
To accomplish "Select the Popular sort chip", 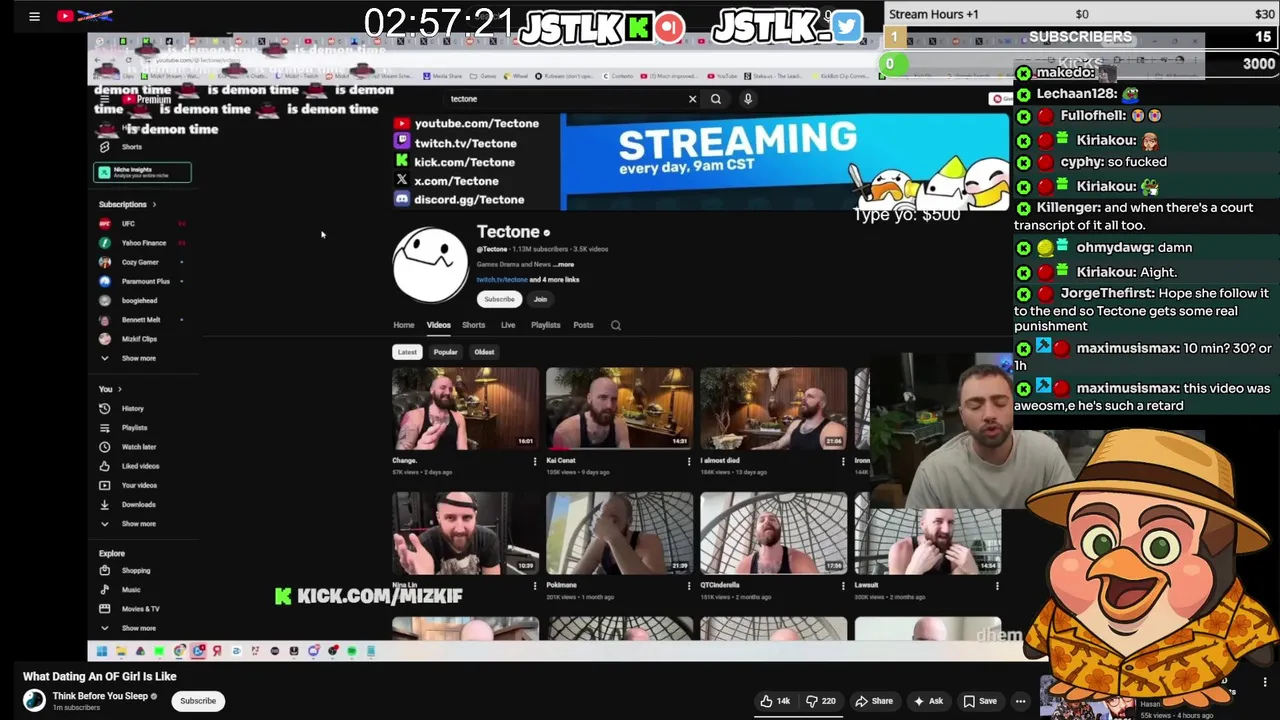I will (x=445, y=352).
